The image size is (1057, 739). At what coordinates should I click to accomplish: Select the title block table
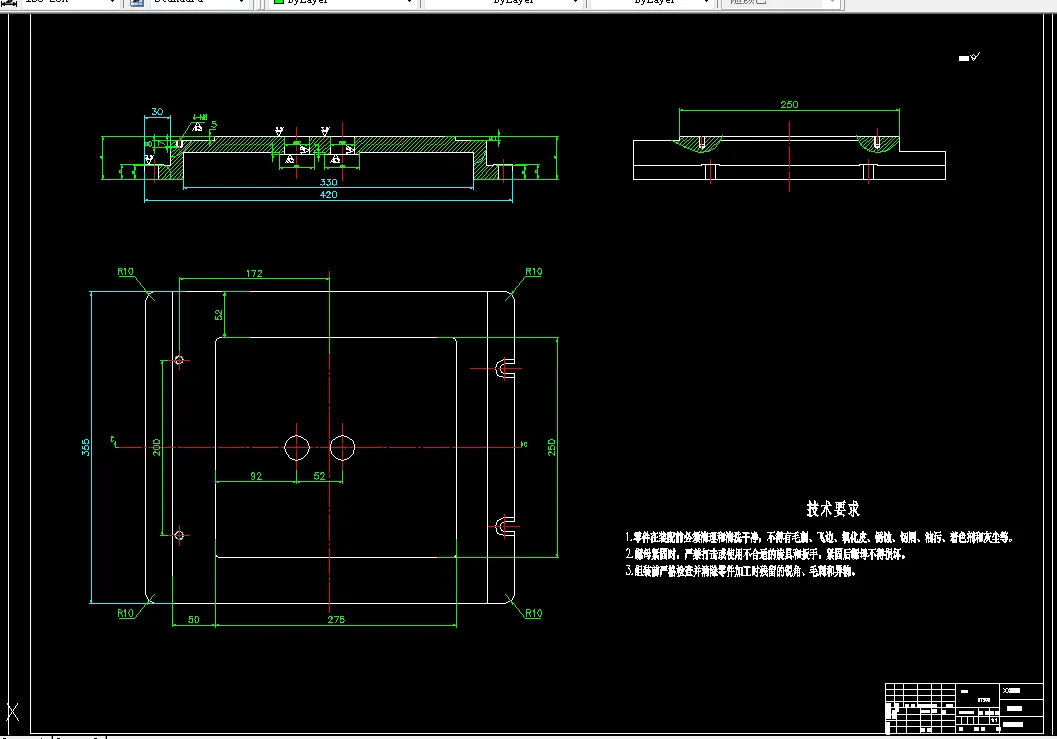(965, 708)
